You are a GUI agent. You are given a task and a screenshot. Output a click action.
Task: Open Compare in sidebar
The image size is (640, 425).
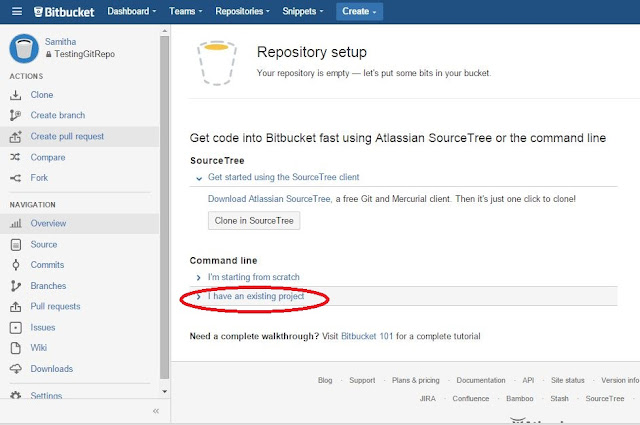[48, 158]
